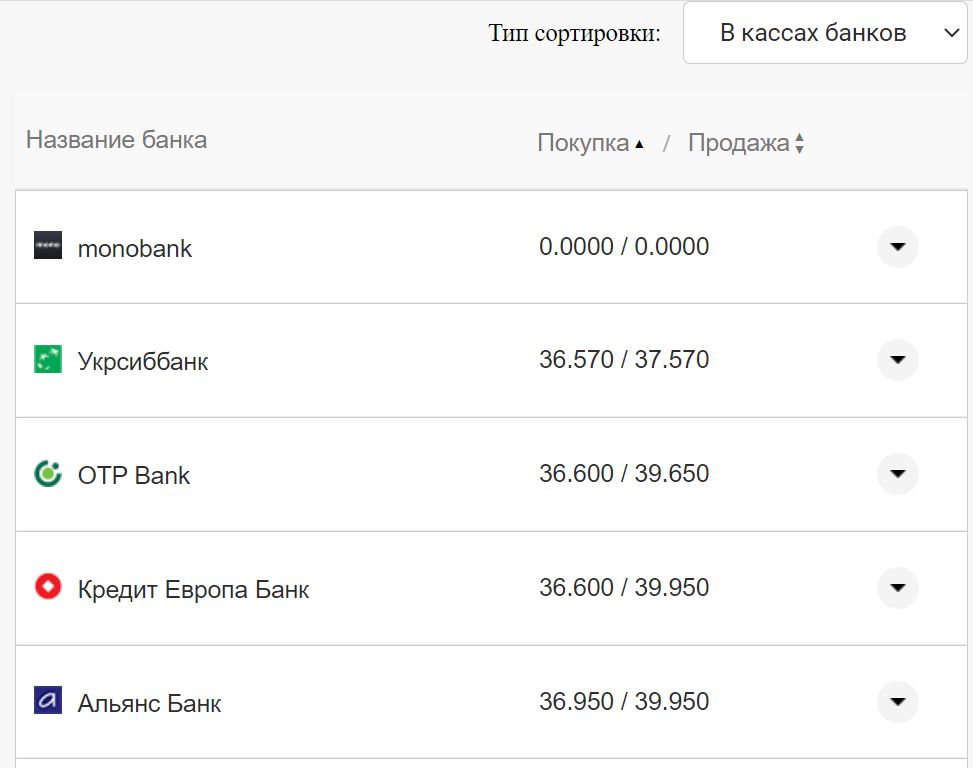The image size is (973, 768).
Task: Expand details for the monobank row
Action: pos(897,247)
